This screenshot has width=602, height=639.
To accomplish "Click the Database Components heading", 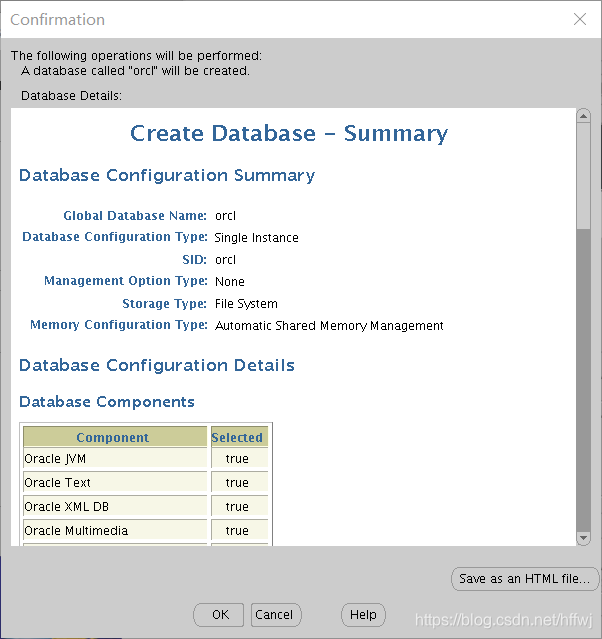I will (x=107, y=402).
